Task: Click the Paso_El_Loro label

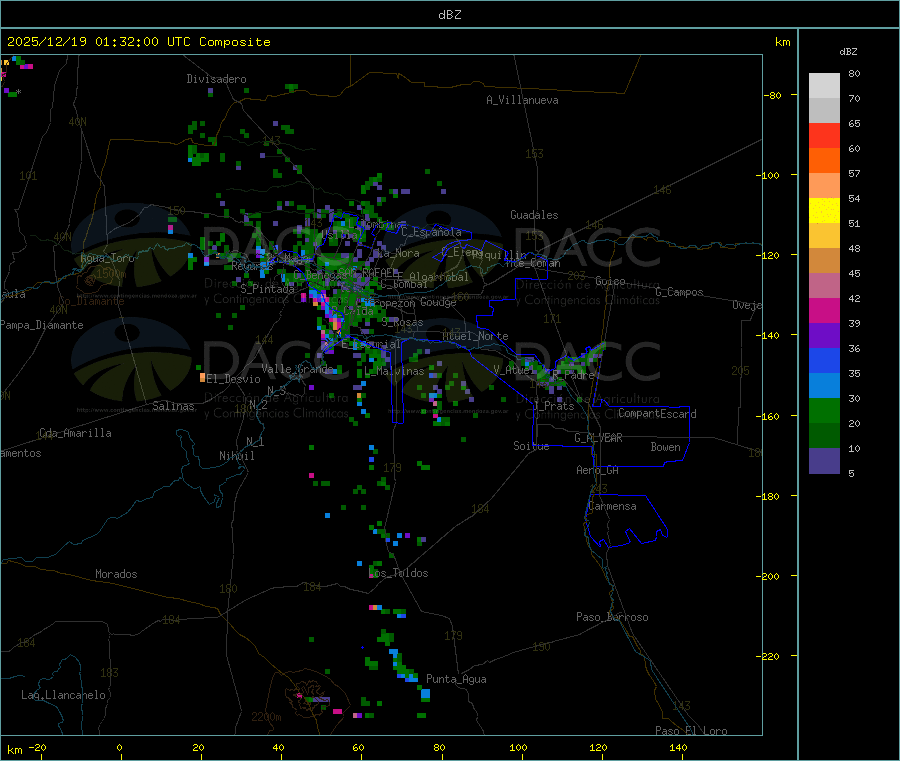Action: [x=692, y=731]
